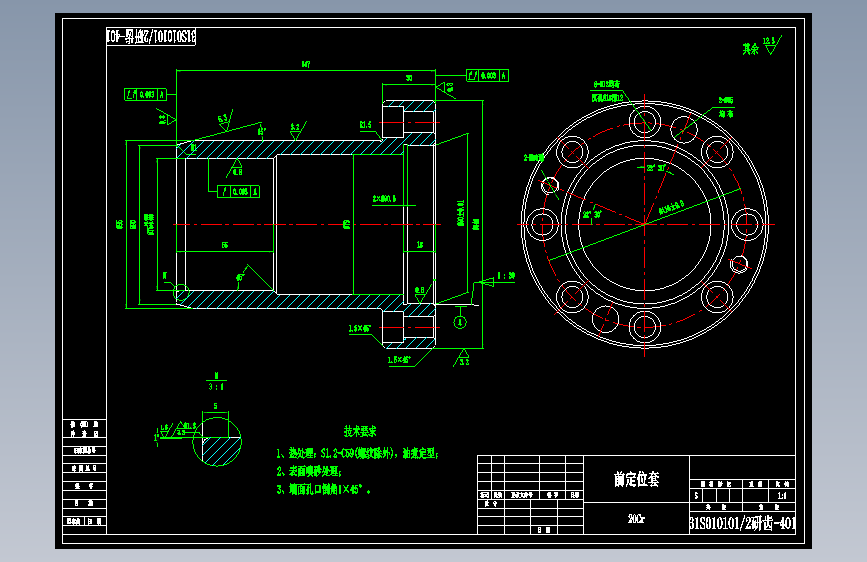The height and width of the screenshot is (562, 867).
Task: Select the 0.003 tolerance frame at upper right
Action: pyautogui.click(x=487, y=76)
